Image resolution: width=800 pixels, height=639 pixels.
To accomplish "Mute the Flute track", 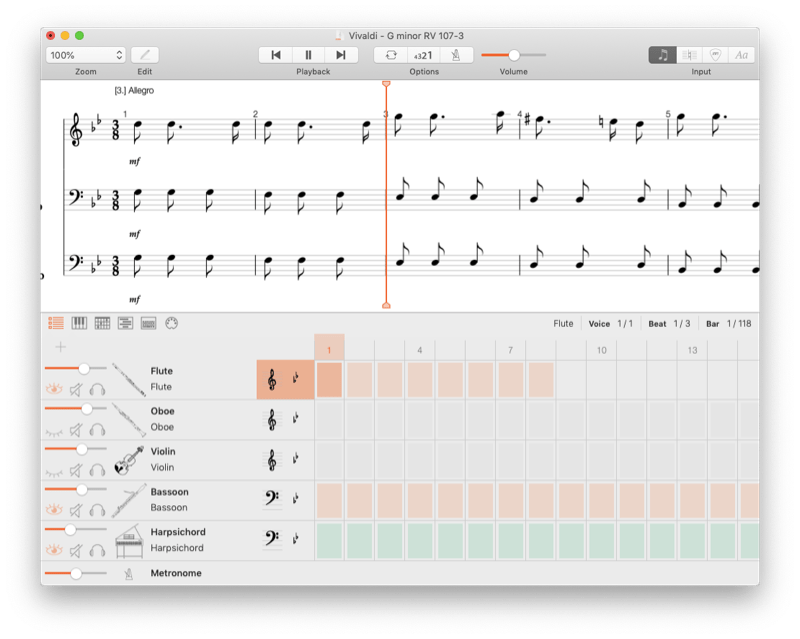I will 76,390.
